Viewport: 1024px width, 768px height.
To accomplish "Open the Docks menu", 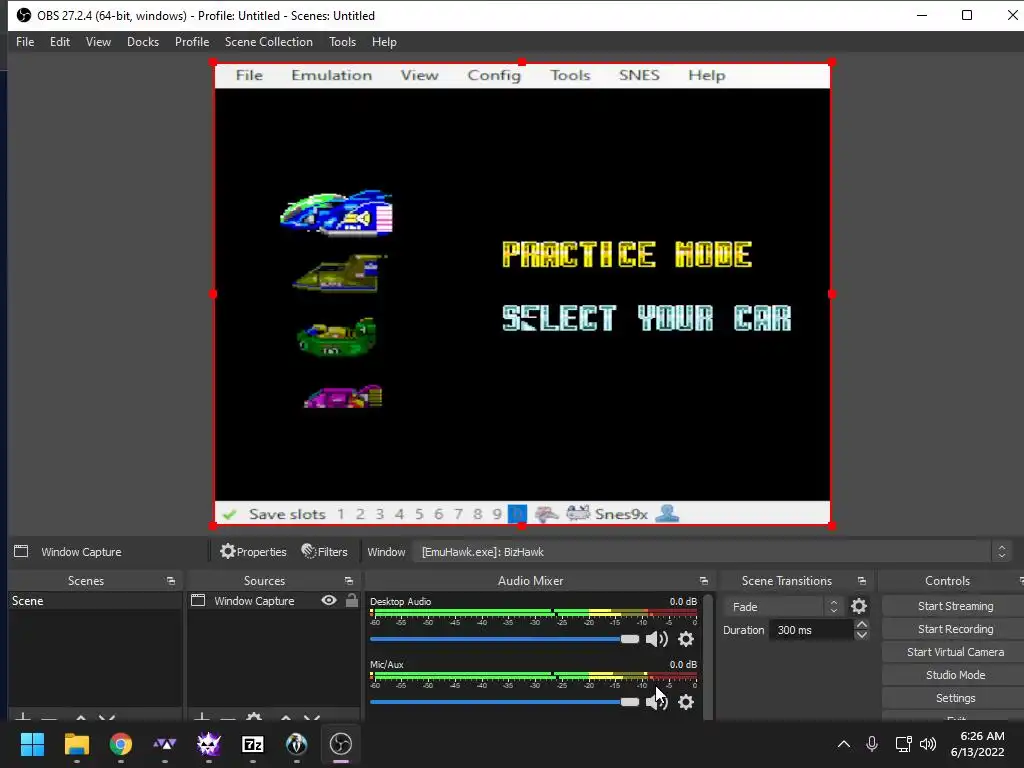I will [143, 41].
